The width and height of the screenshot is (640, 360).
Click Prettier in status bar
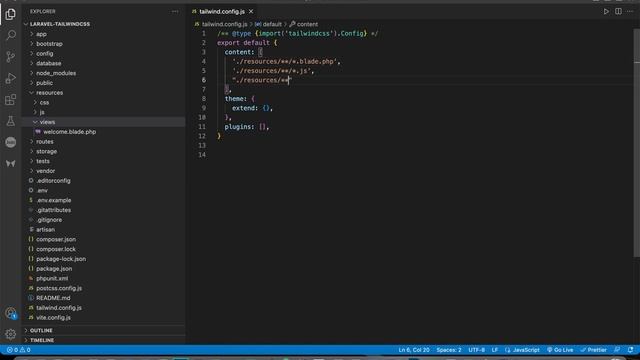pyautogui.click(x=593, y=350)
